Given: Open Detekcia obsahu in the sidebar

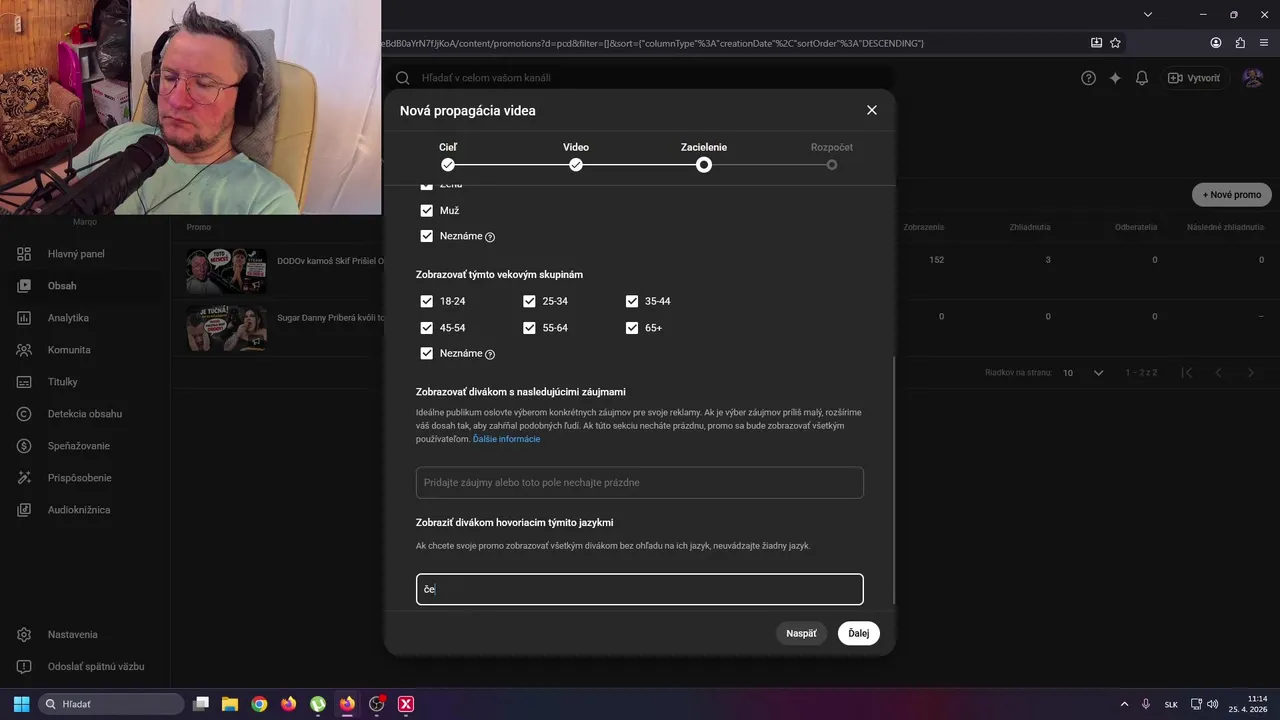Looking at the screenshot, I should 85,414.
